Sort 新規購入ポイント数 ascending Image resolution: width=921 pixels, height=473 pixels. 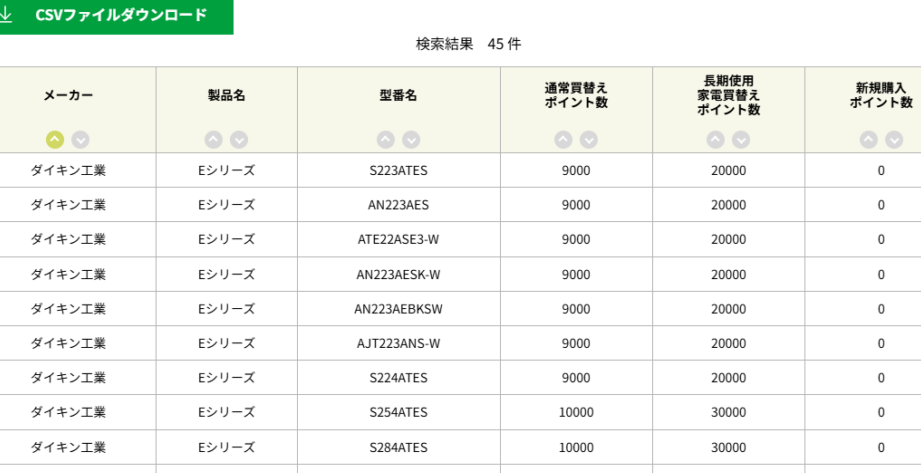pos(869,140)
